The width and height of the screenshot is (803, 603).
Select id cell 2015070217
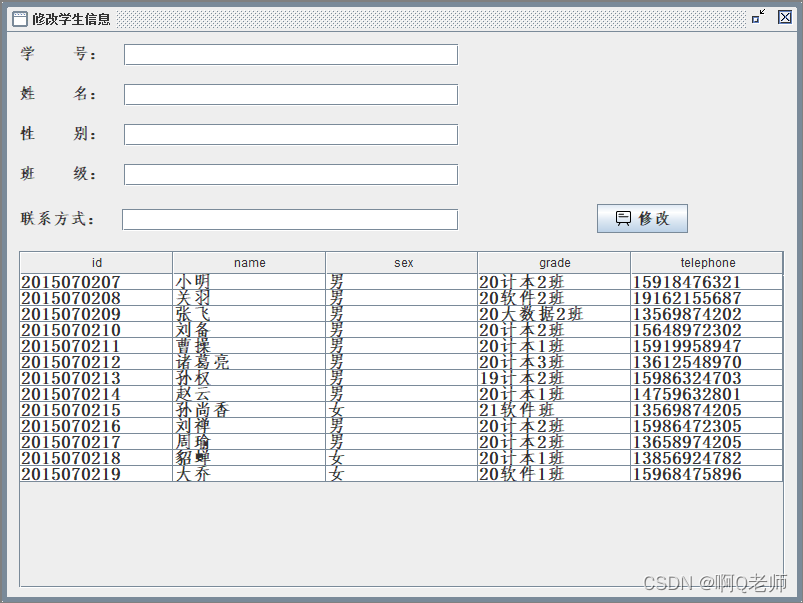[x=96, y=442]
